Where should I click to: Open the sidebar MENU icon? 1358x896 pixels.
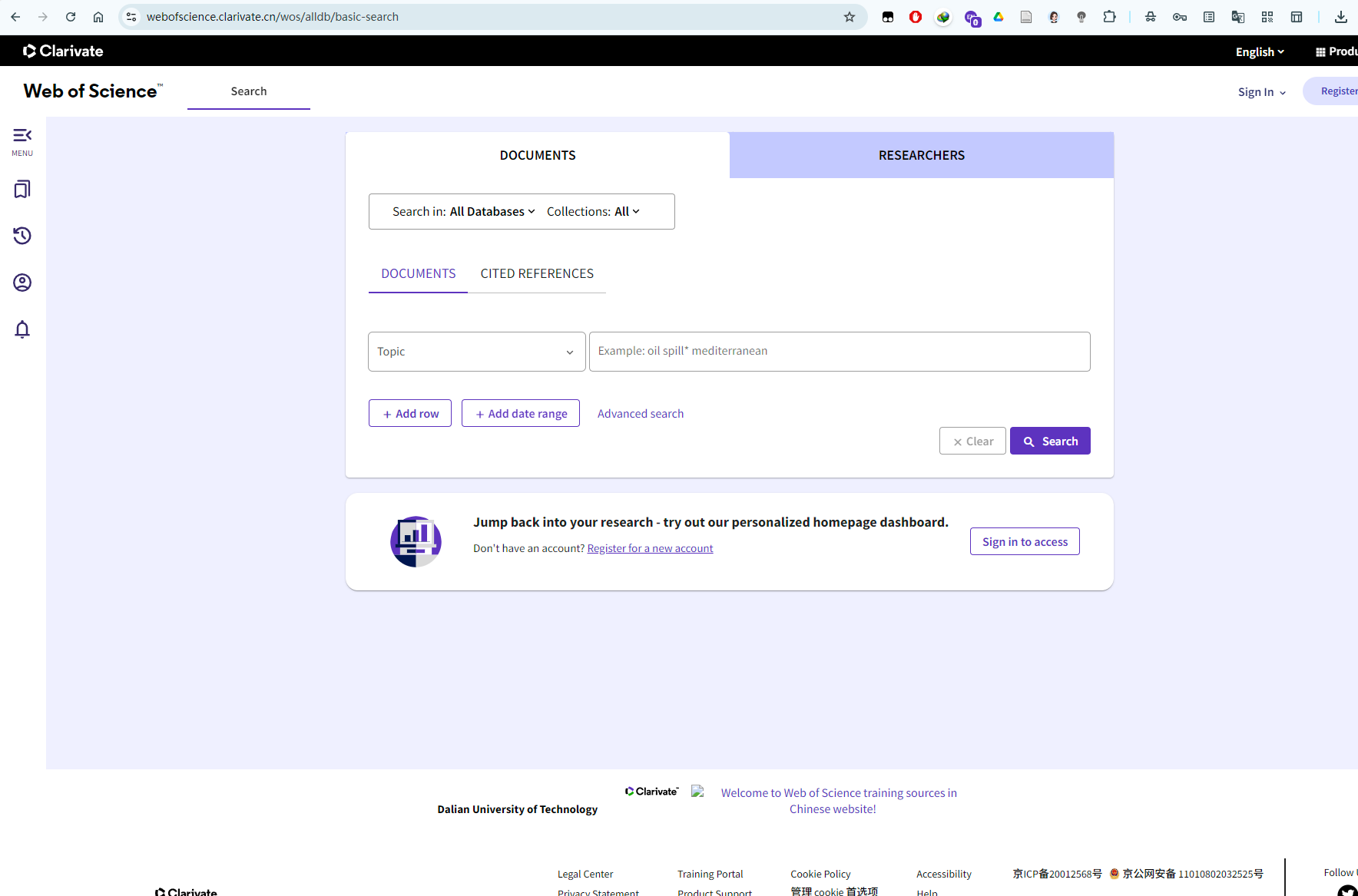[22, 141]
